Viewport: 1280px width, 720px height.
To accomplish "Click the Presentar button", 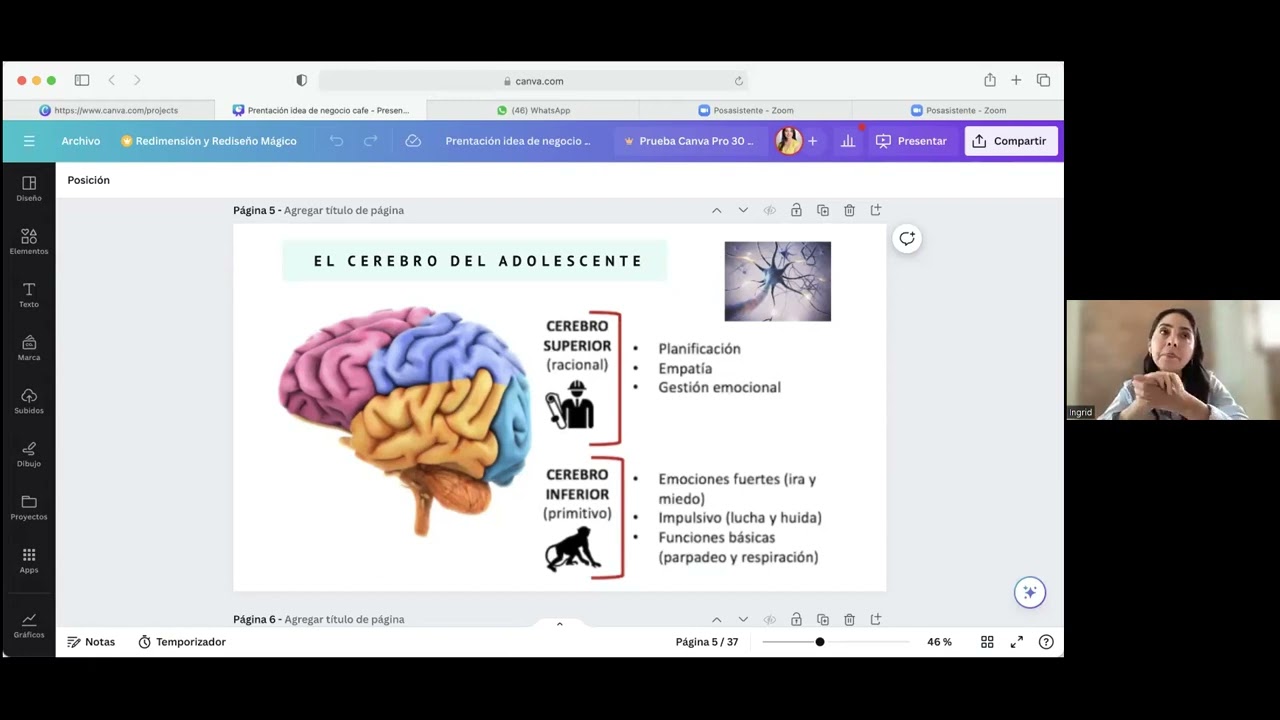I will 911,141.
